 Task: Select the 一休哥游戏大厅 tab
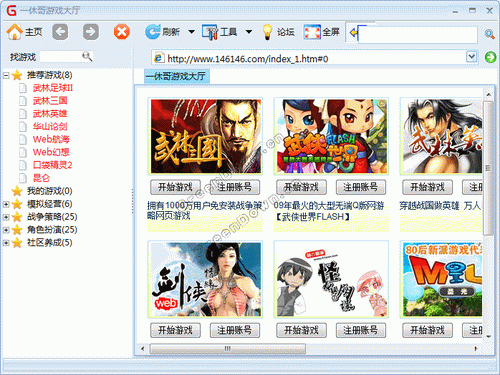176,76
